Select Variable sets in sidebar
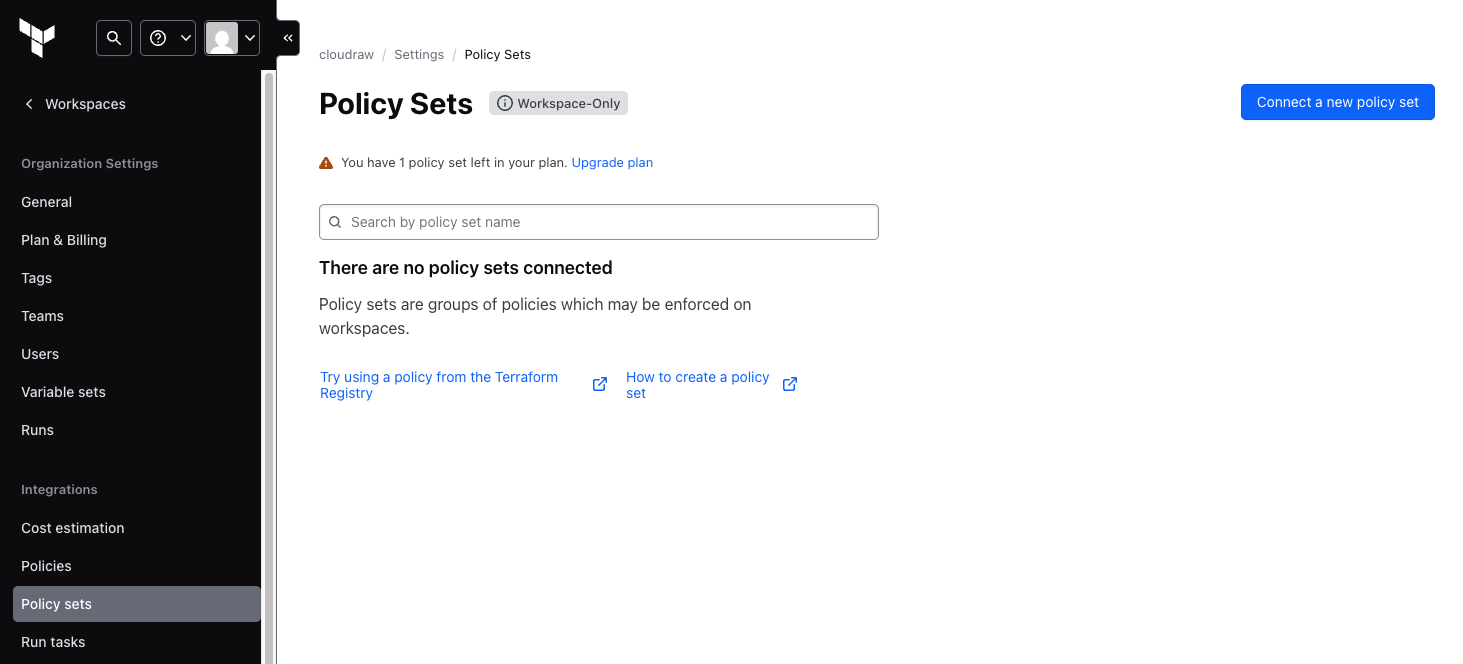Screen dimensions: 1463x664 63,392
